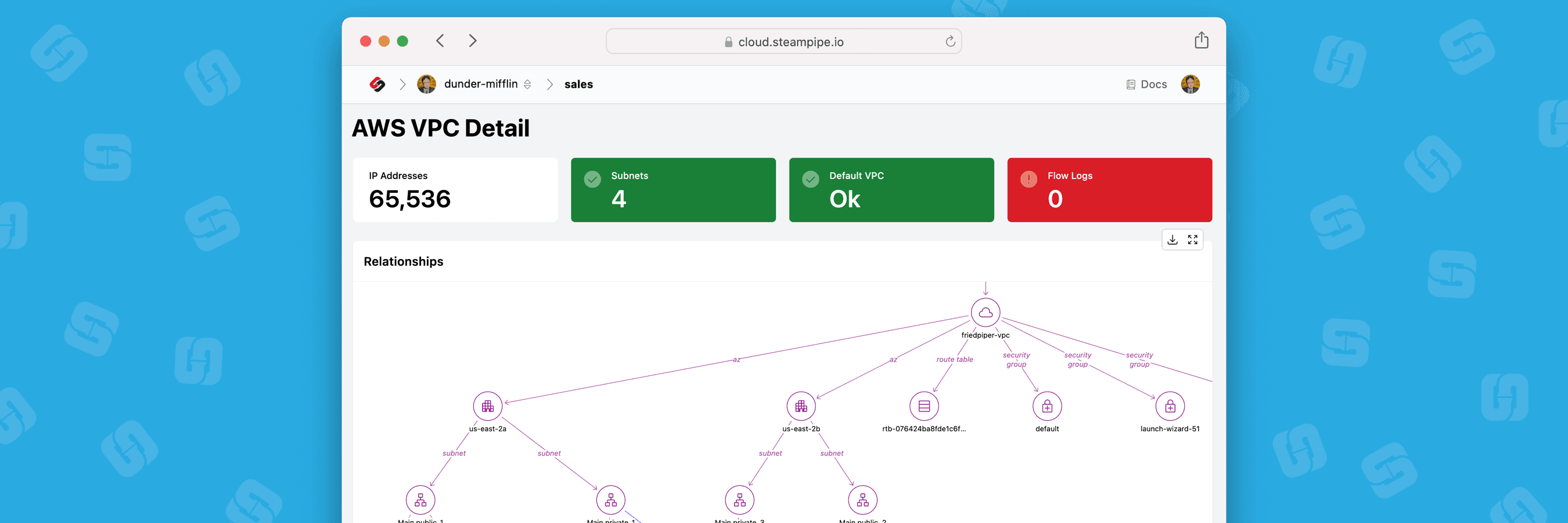
Task: Select the default security group node
Action: click(x=1047, y=406)
